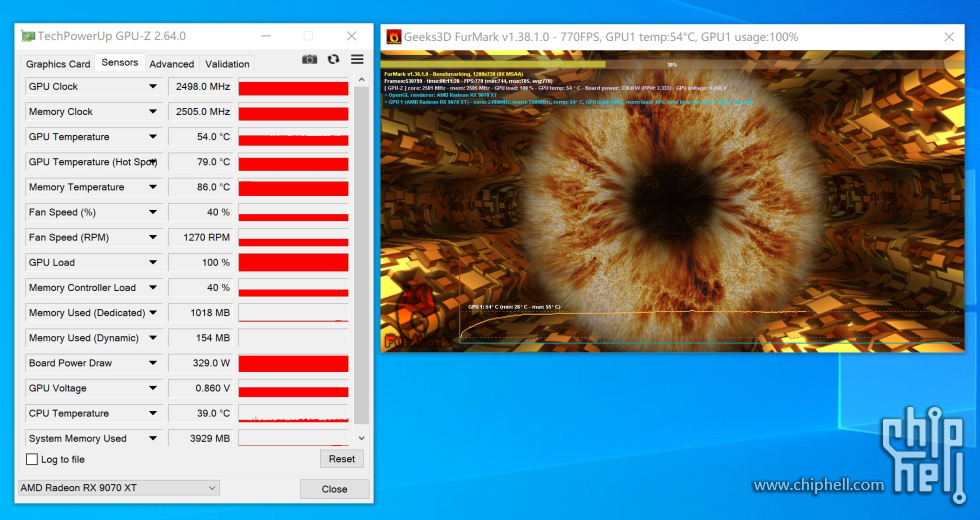
Task: Click the 329.0 W power draw value
Action: tap(201, 362)
